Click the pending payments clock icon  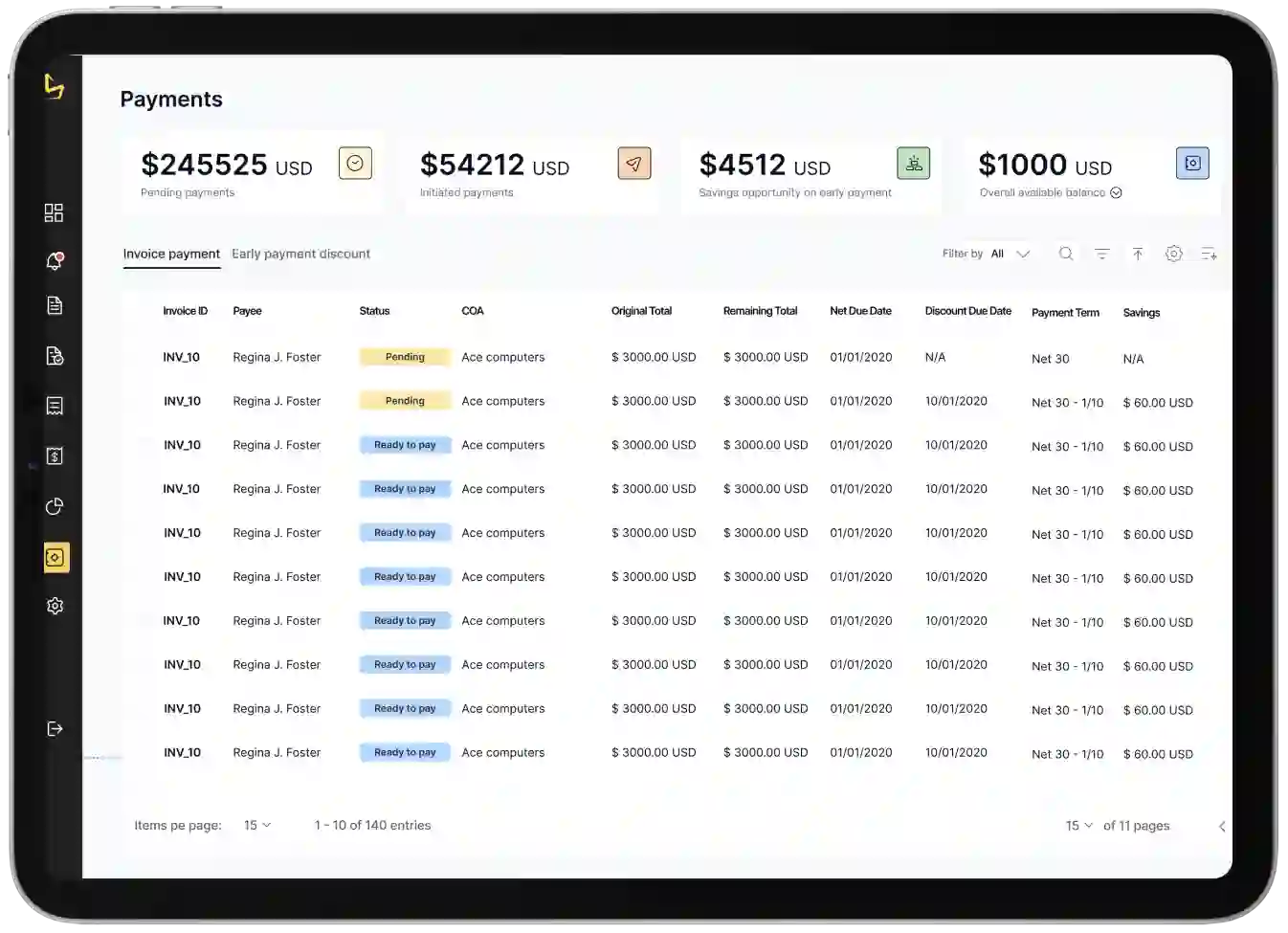click(x=355, y=164)
